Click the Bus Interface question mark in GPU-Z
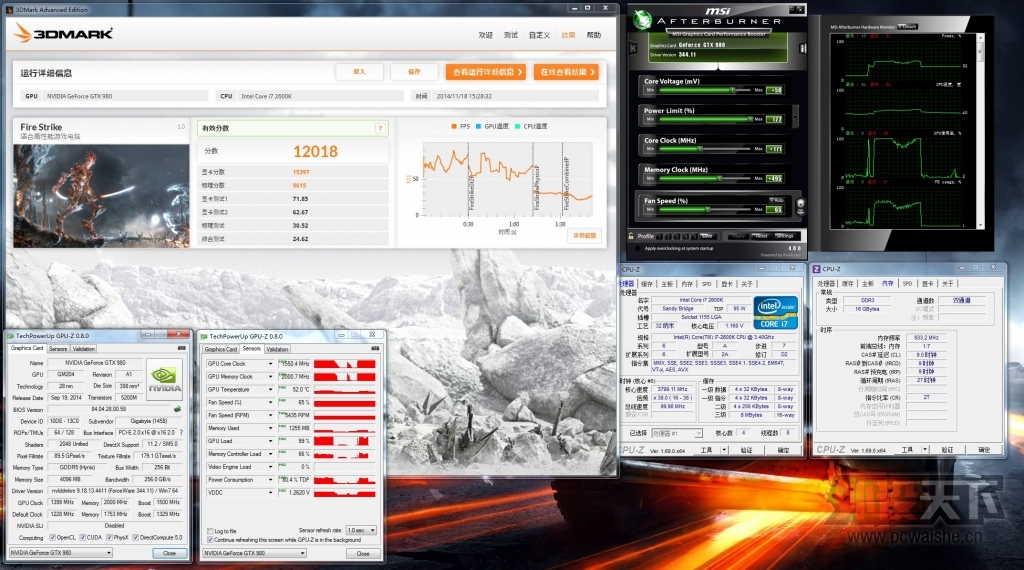This screenshot has width=1024, height=570. (181, 432)
